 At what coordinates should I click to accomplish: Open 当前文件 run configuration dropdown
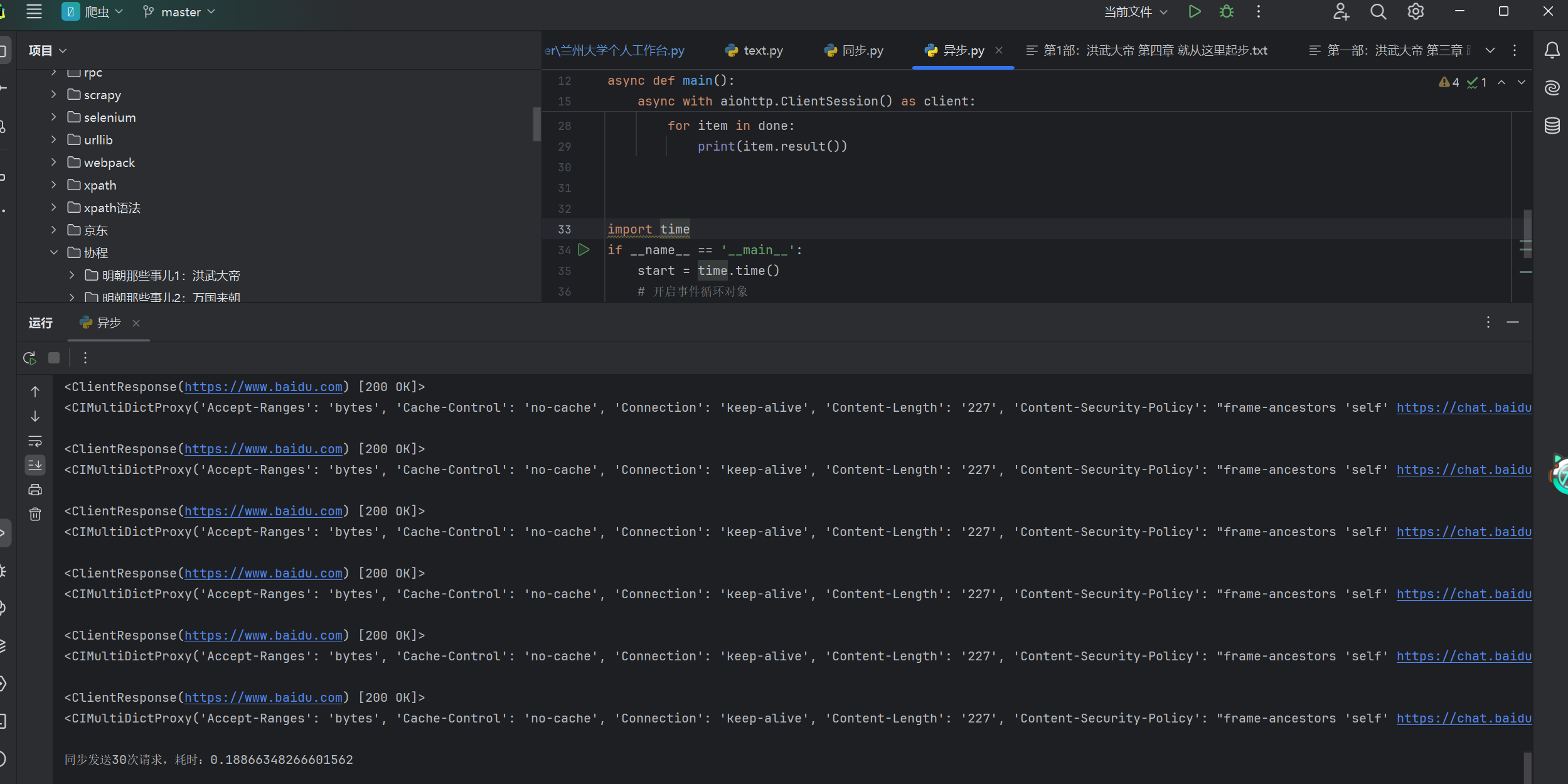[1136, 11]
